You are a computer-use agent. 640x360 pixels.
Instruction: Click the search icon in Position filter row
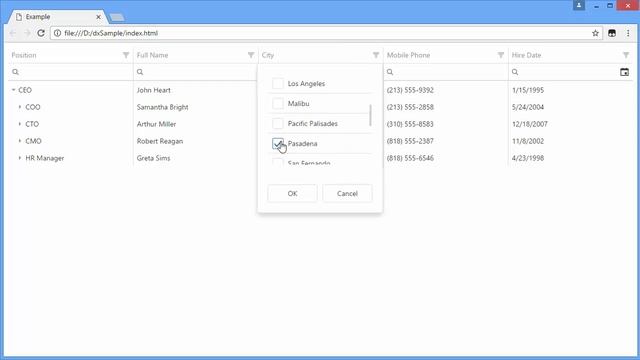click(16, 72)
